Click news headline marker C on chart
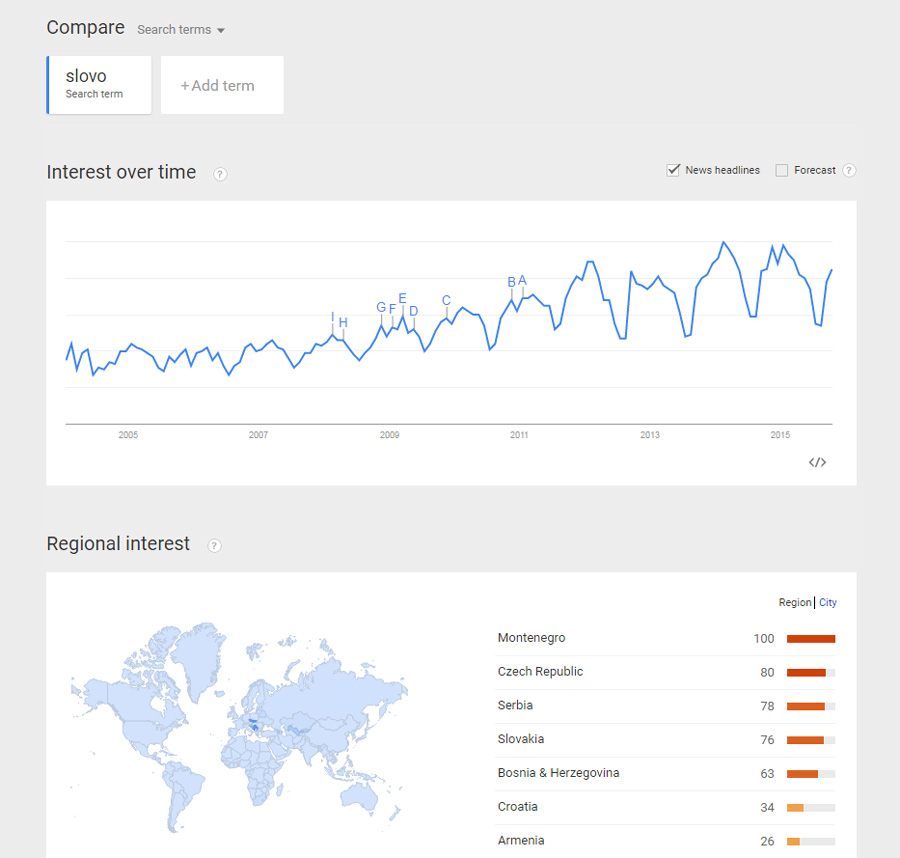The image size is (900, 858). tap(446, 301)
